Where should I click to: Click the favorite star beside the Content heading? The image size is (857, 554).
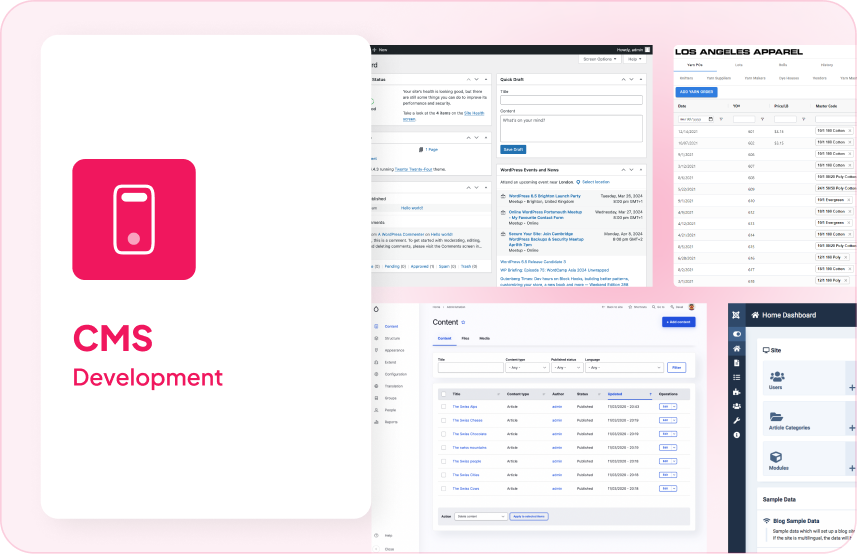click(x=463, y=323)
